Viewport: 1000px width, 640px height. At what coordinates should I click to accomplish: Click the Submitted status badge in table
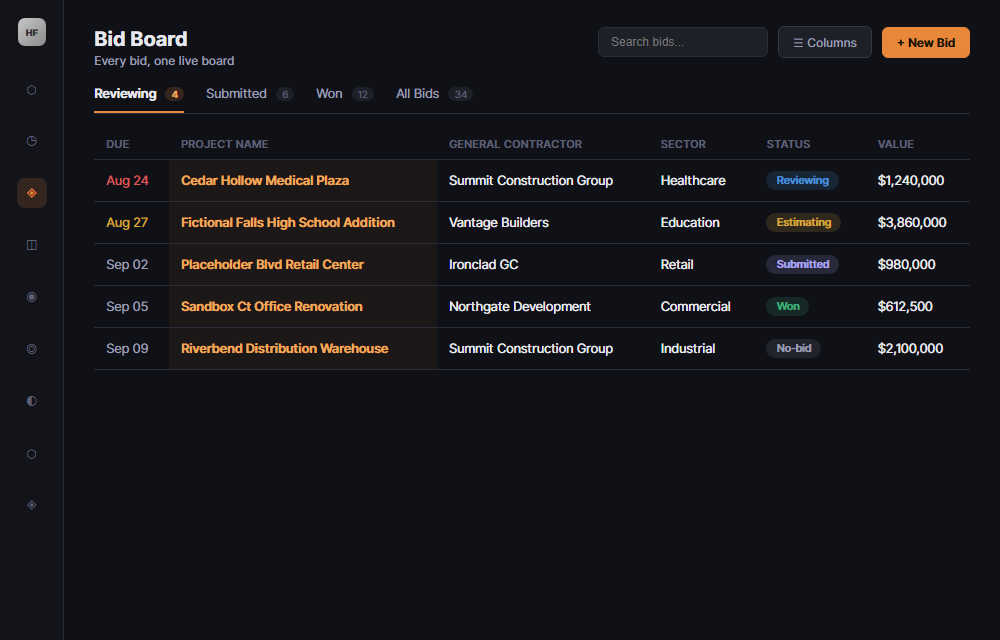(x=802, y=265)
